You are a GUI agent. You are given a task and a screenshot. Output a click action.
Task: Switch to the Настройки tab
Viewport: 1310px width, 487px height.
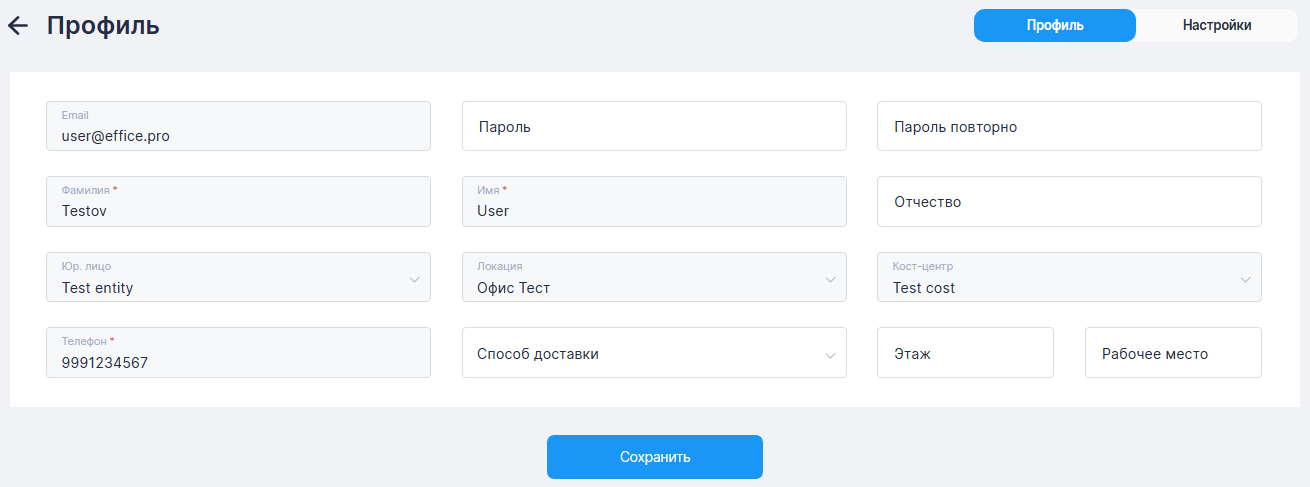[1216, 26]
